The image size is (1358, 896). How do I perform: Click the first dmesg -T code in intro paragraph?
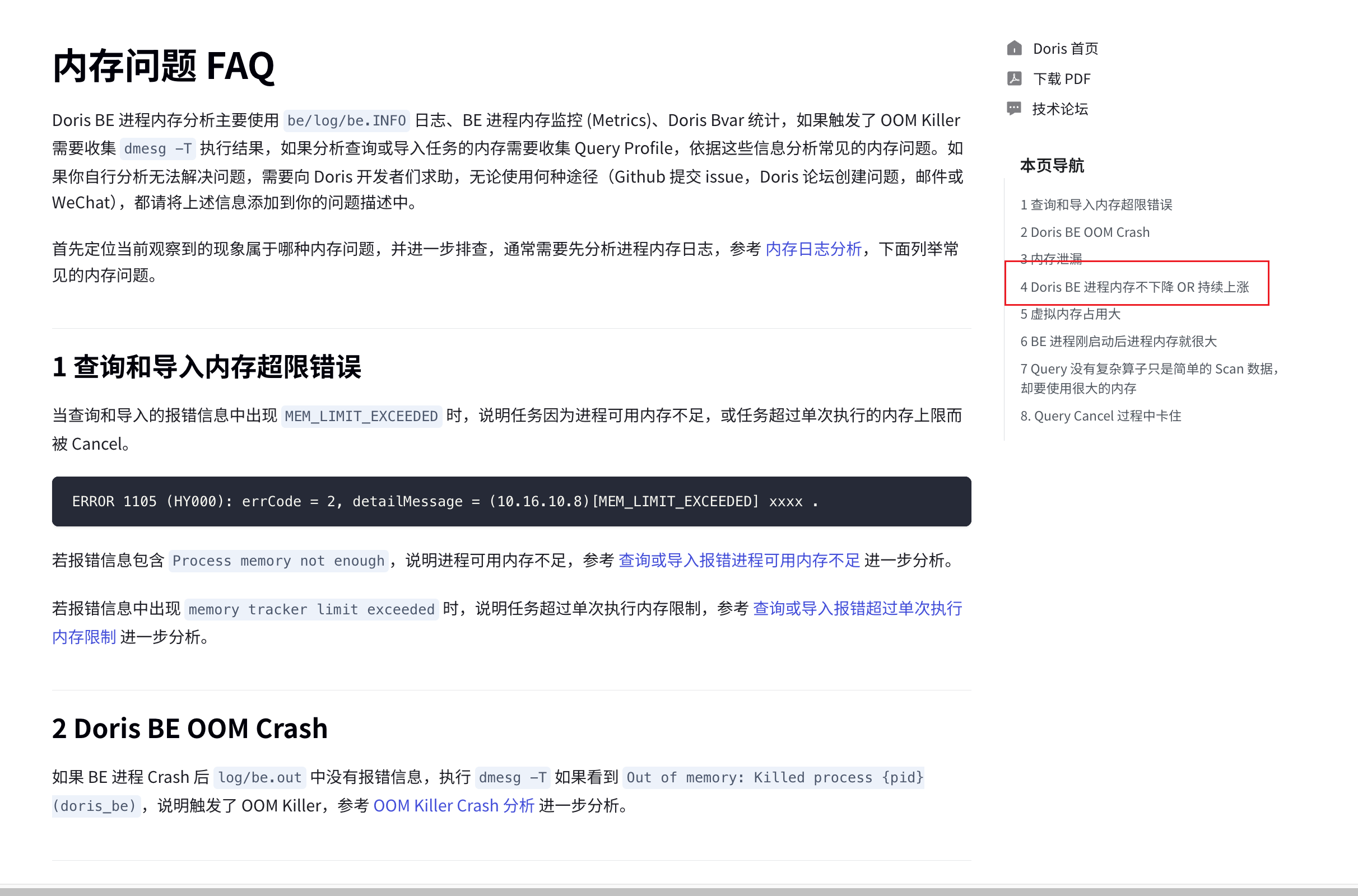point(158,148)
